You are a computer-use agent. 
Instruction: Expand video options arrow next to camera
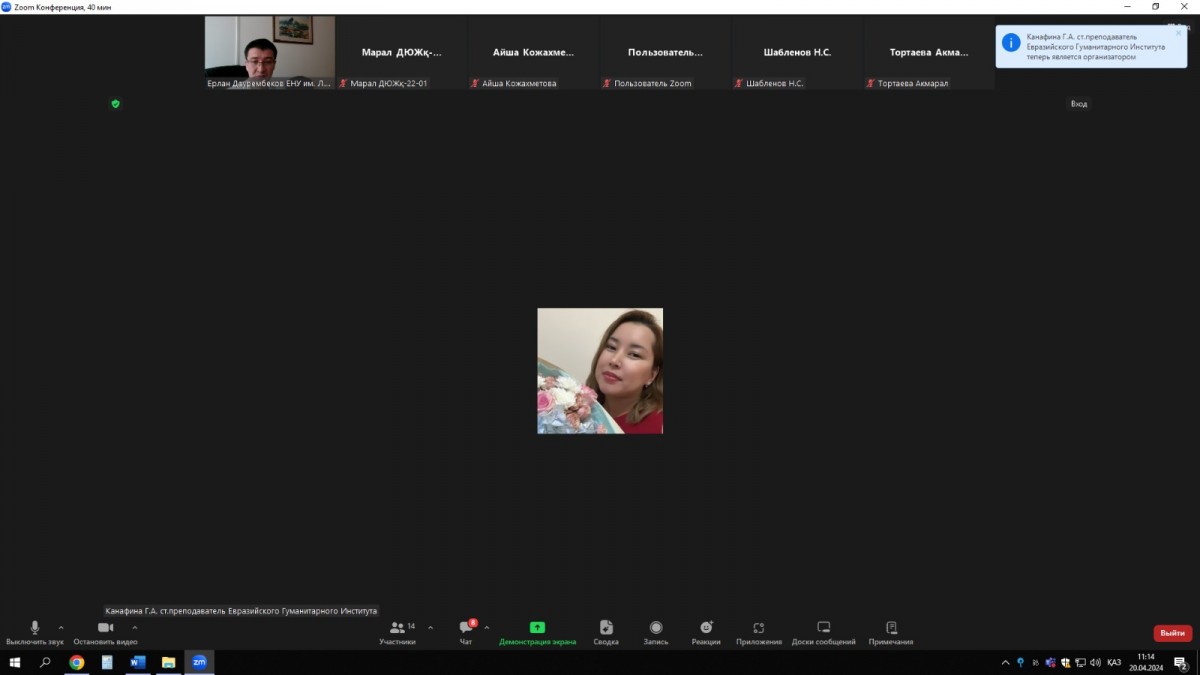click(x=135, y=628)
